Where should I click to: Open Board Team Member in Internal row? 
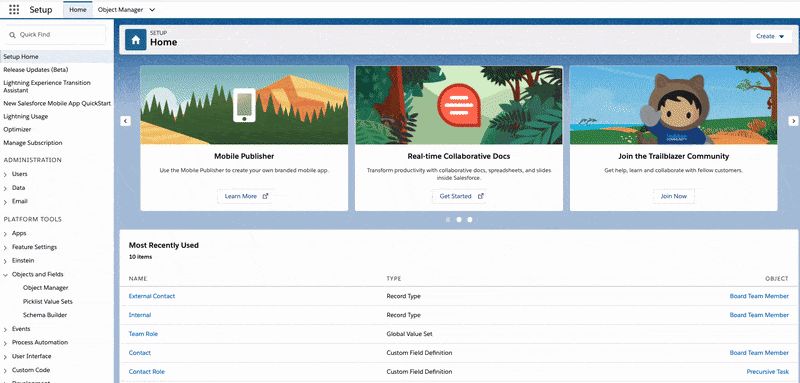coord(759,315)
